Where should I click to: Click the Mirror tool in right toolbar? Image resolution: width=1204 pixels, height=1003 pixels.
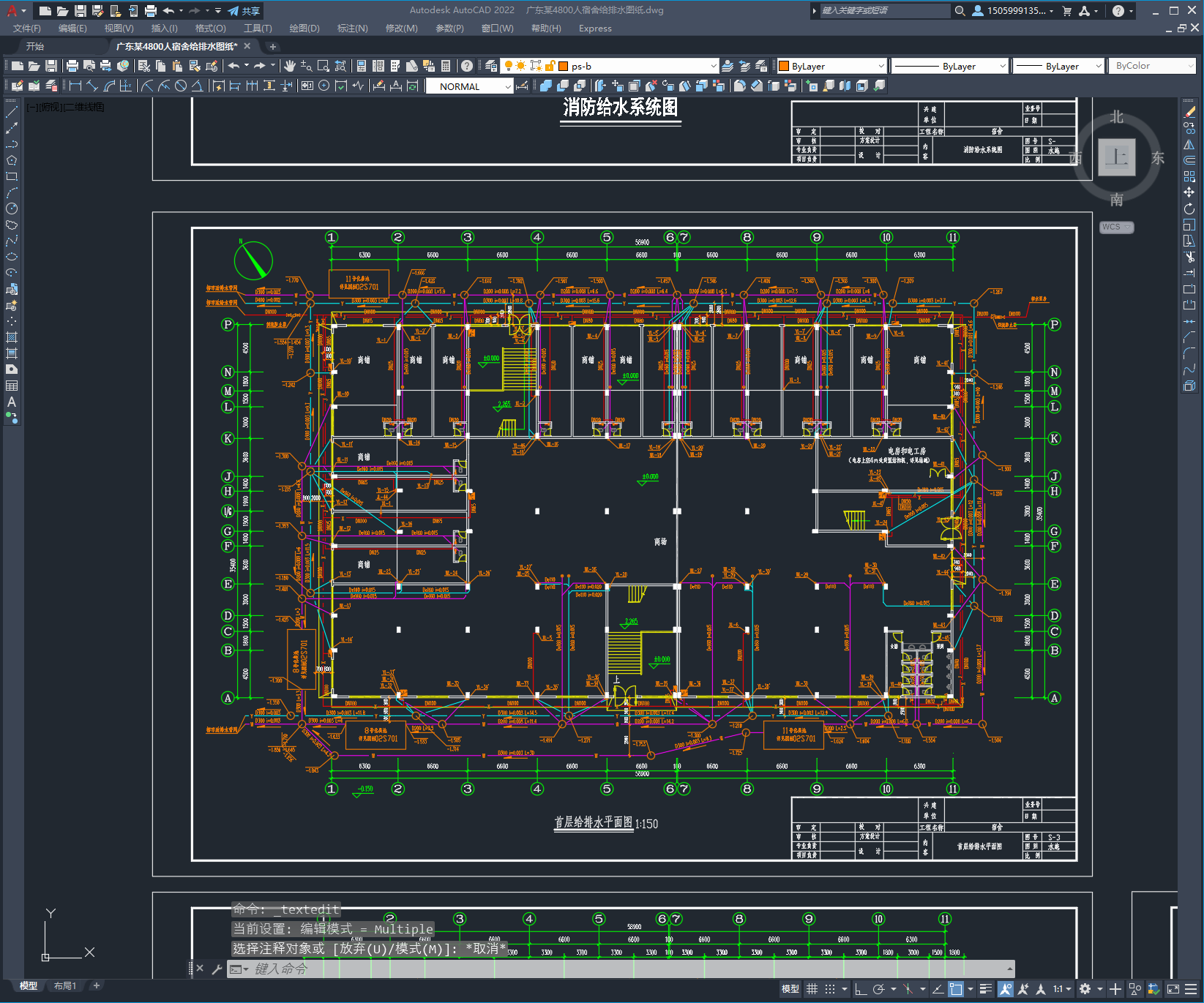(x=1189, y=144)
